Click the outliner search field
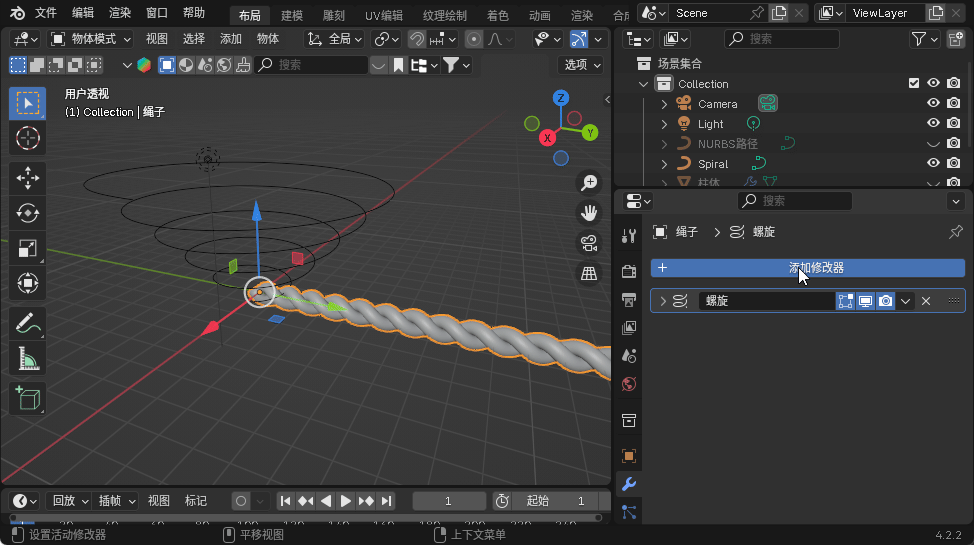The image size is (974, 545). coord(781,39)
